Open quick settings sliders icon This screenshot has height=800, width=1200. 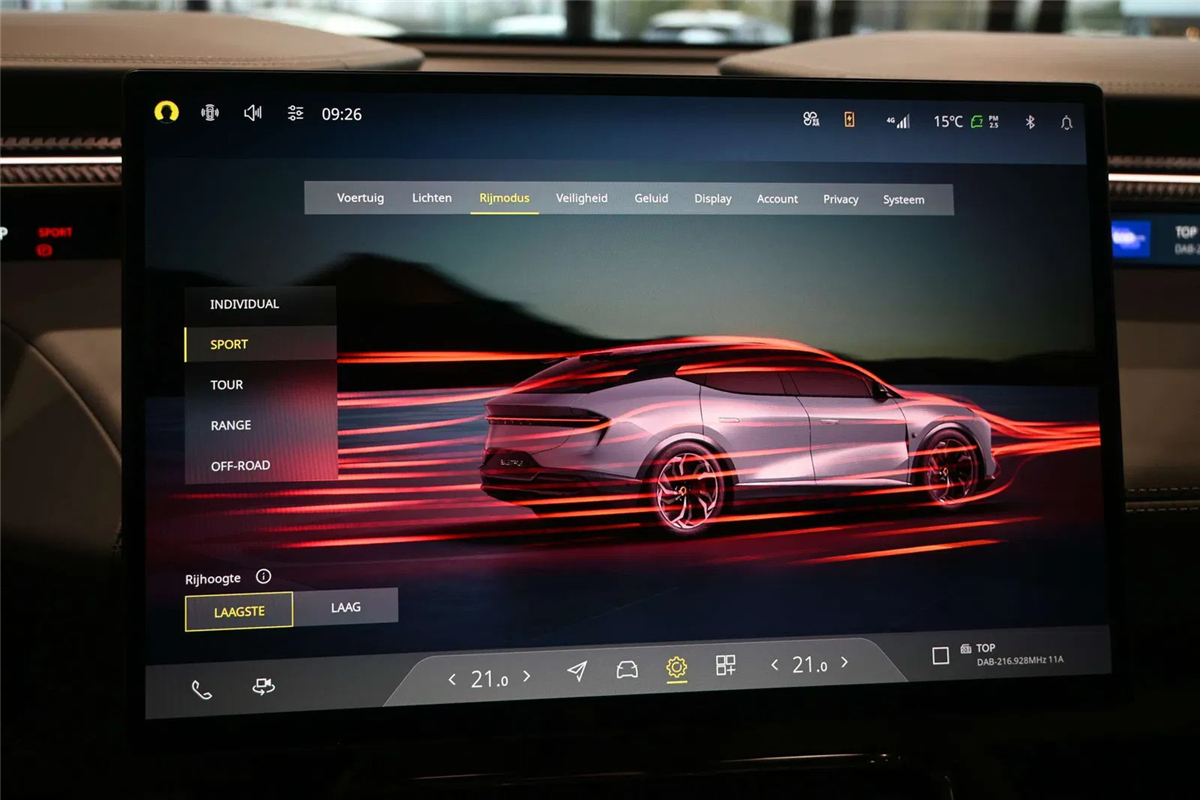(295, 113)
